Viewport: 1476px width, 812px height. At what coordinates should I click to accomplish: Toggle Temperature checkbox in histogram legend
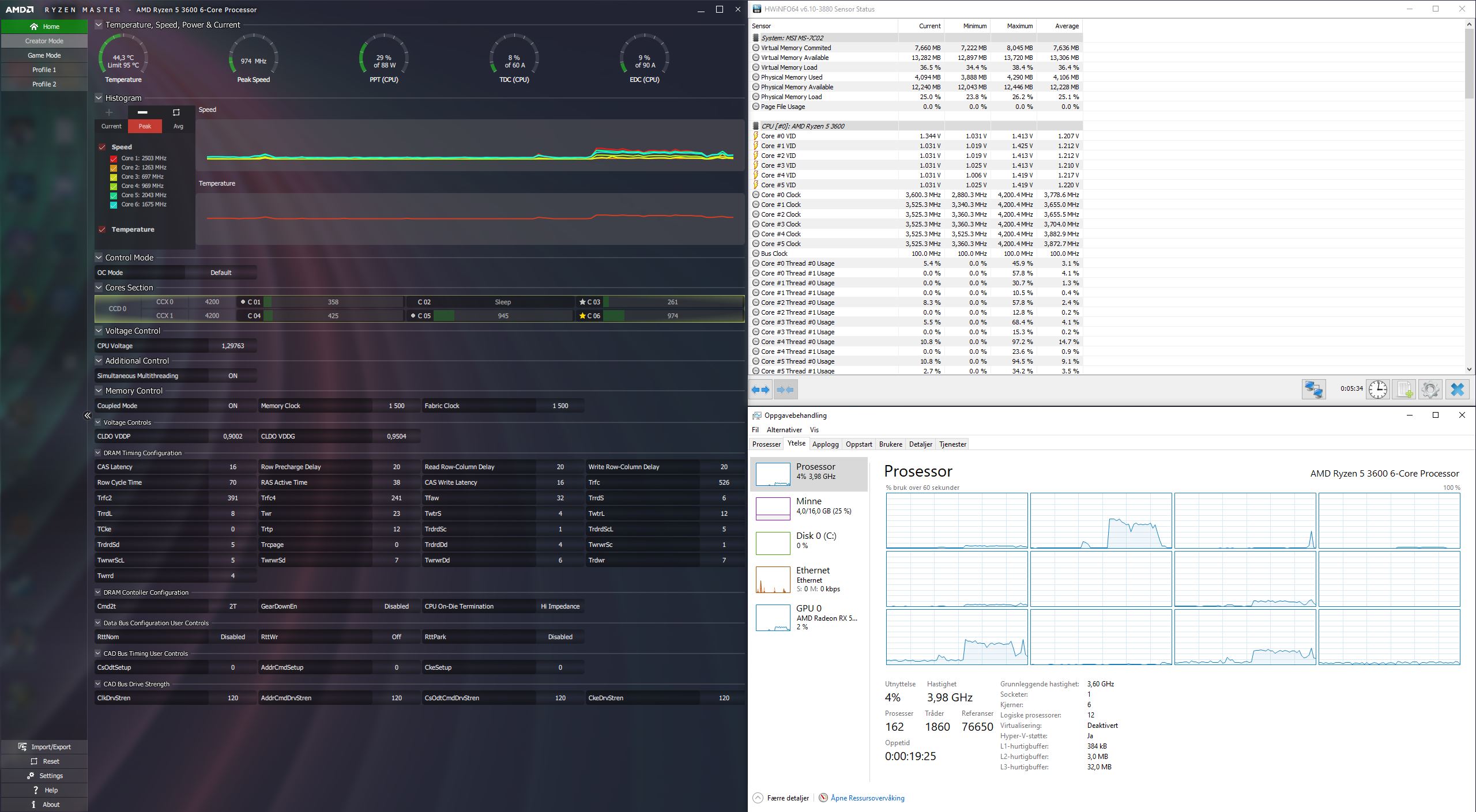102,229
